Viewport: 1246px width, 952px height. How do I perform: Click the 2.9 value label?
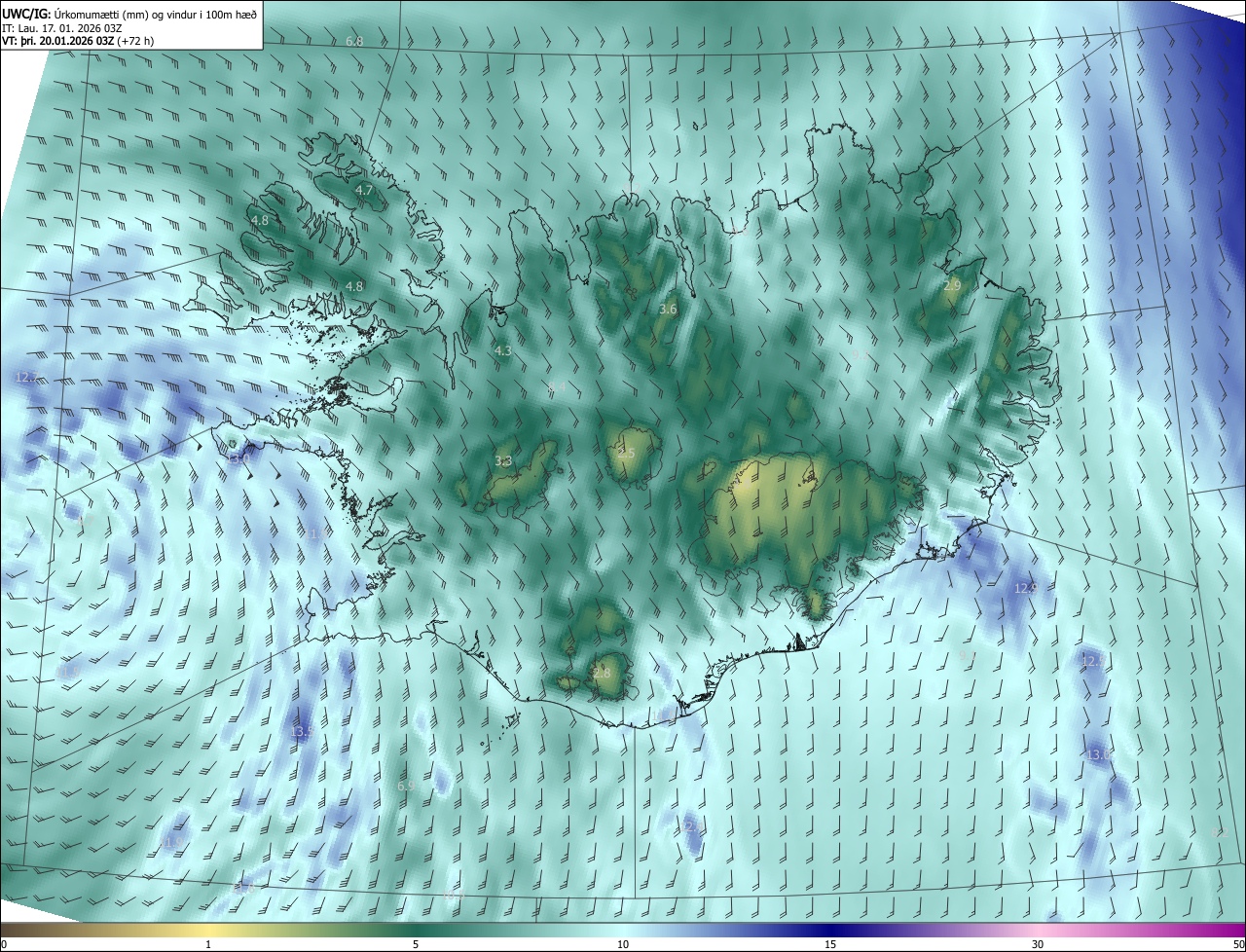point(952,285)
